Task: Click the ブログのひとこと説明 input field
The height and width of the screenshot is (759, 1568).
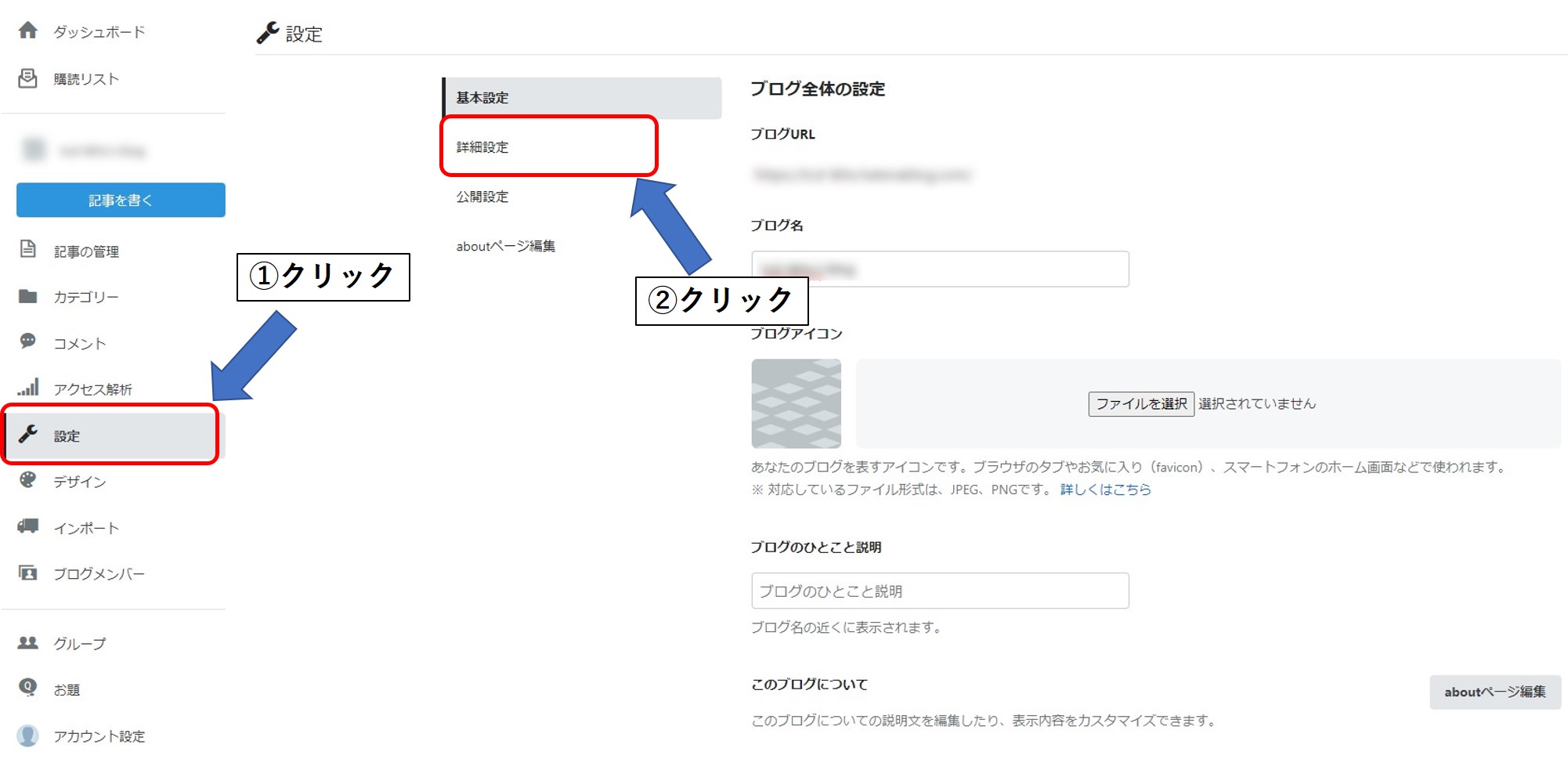Action: [x=939, y=591]
